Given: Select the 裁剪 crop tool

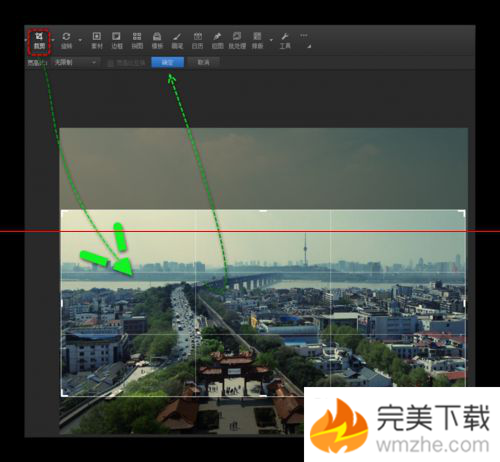Looking at the screenshot, I should [x=39, y=41].
